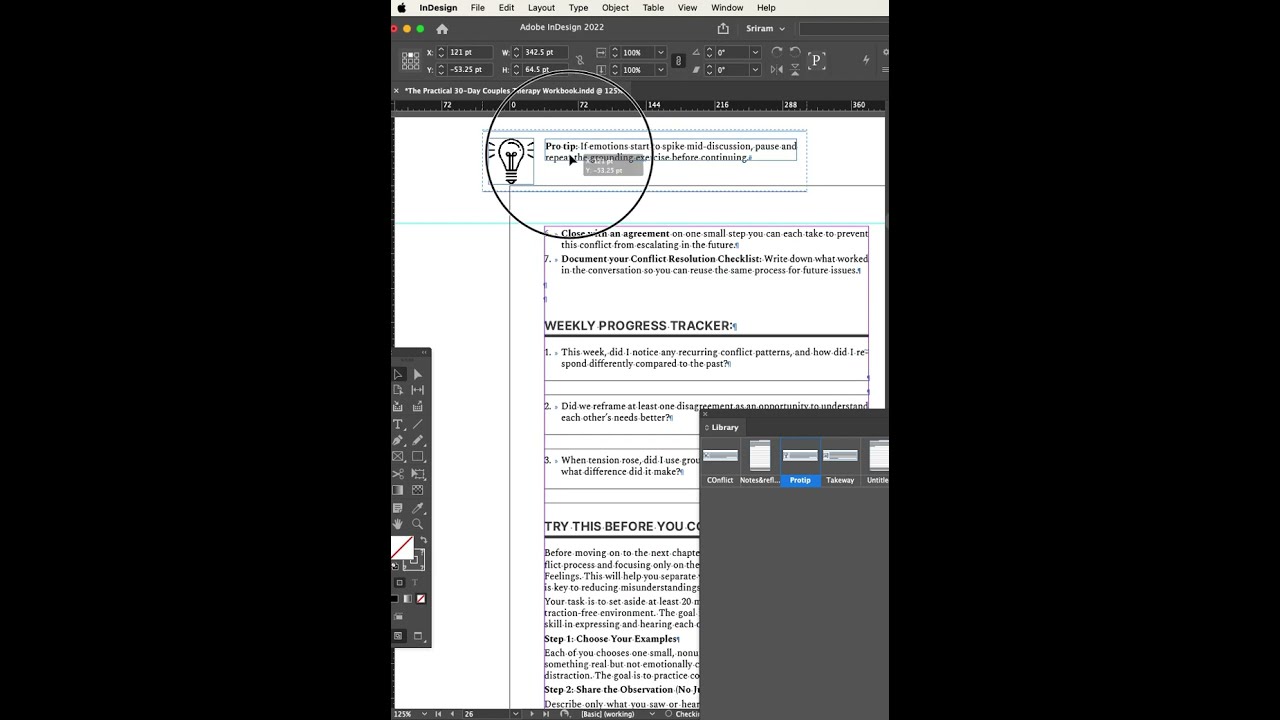Go to the next page arrow

(x=532, y=714)
